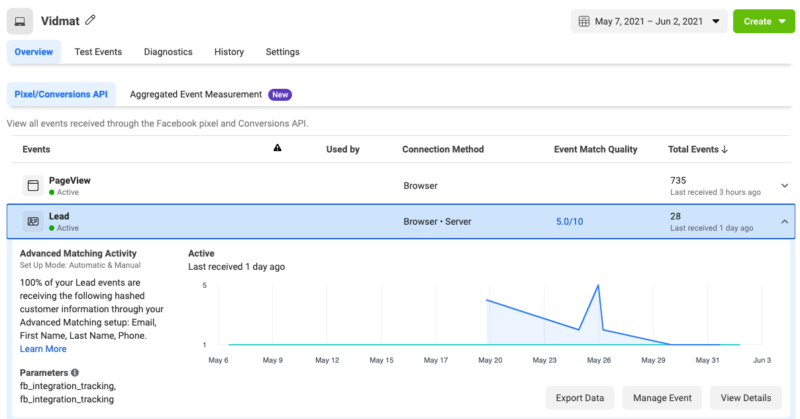Click the Lead event contact card icon
Screen dimensions: 800x419
coord(33,221)
